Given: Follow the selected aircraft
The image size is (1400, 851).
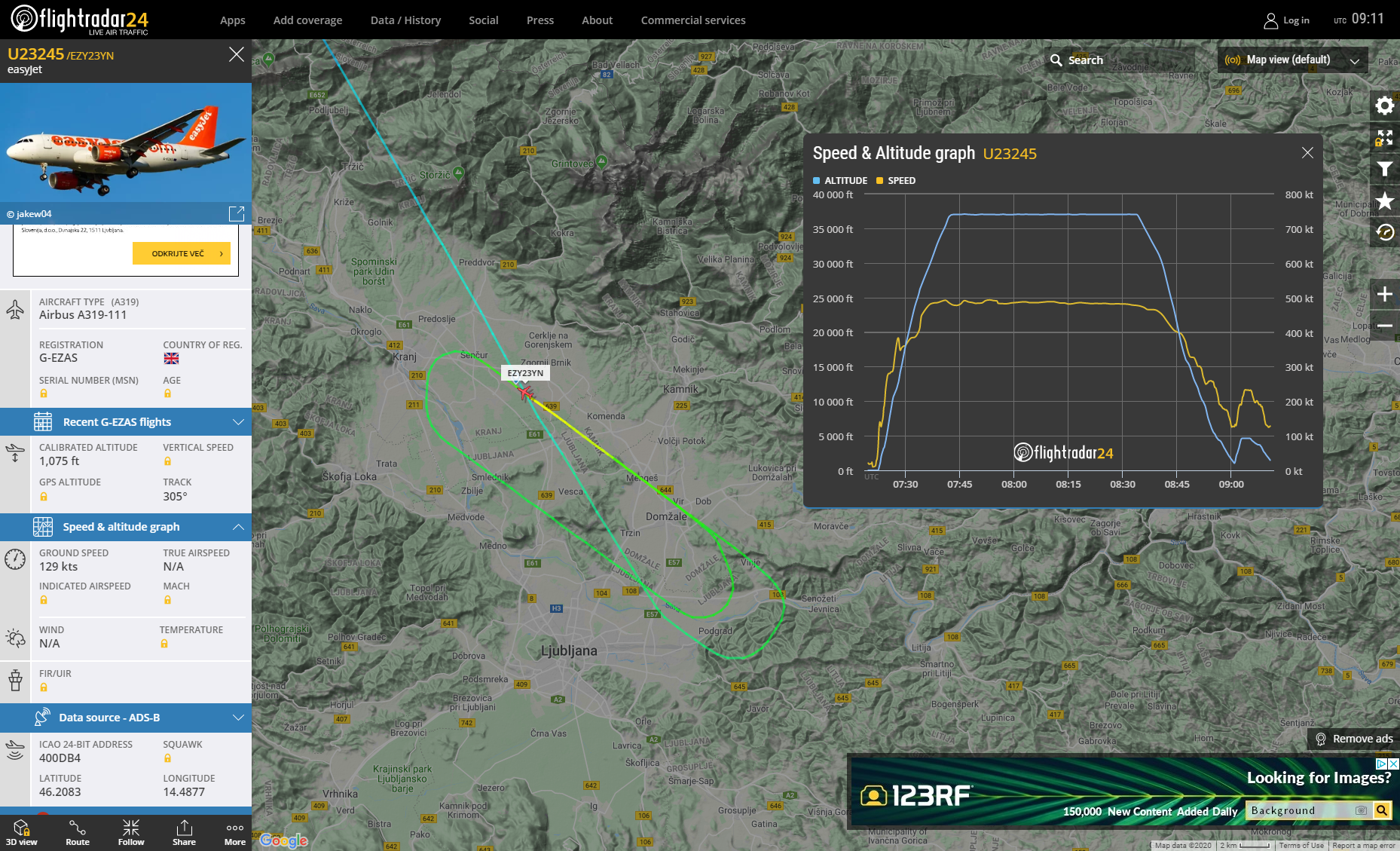Looking at the screenshot, I should pos(130,833).
